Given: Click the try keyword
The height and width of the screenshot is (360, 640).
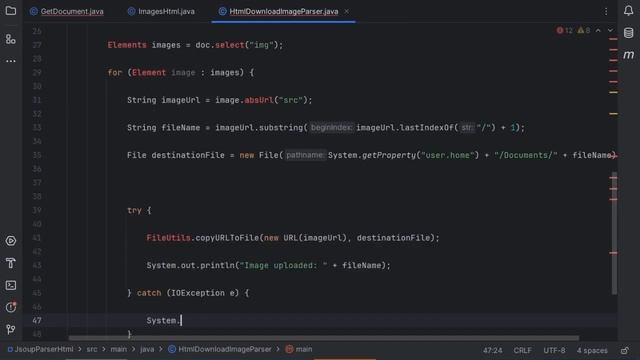Looking at the screenshot, I should click(x=134, y=210).
